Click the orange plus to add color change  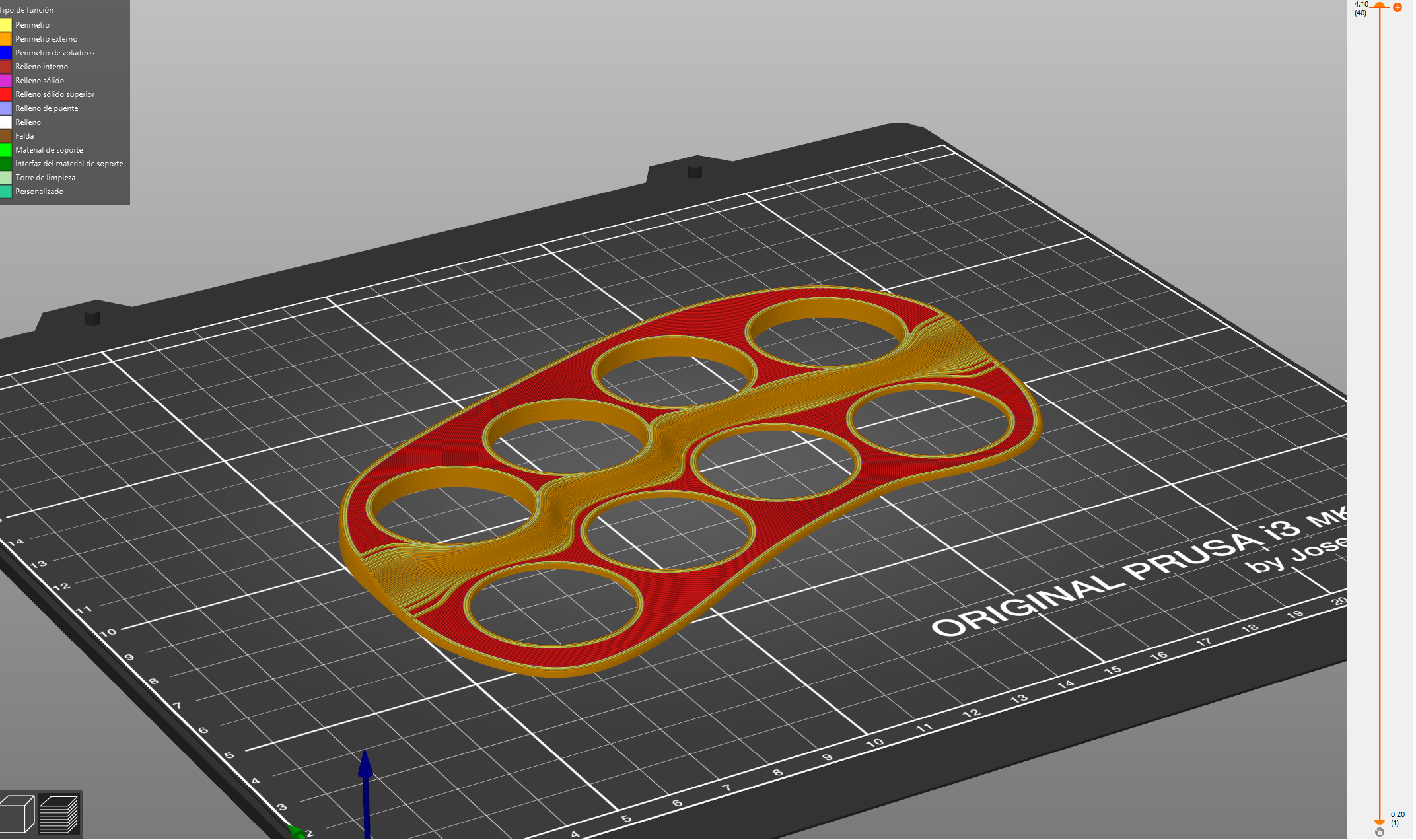pyautogui.click(x=1398, y=8)
